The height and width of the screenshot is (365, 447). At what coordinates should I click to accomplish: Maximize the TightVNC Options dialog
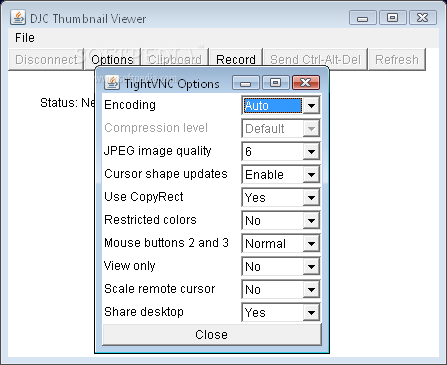point(275,83)
